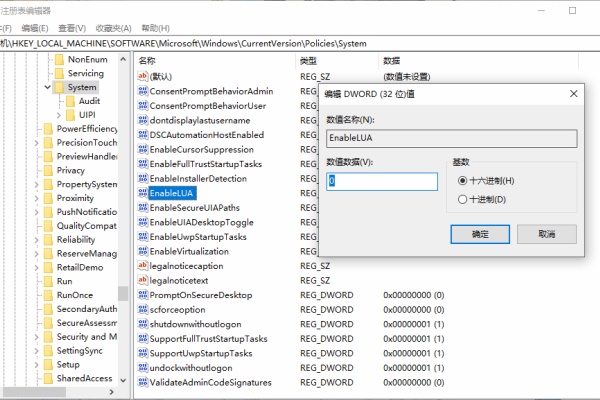Expand the UIPI tree node

coord(58,115)
